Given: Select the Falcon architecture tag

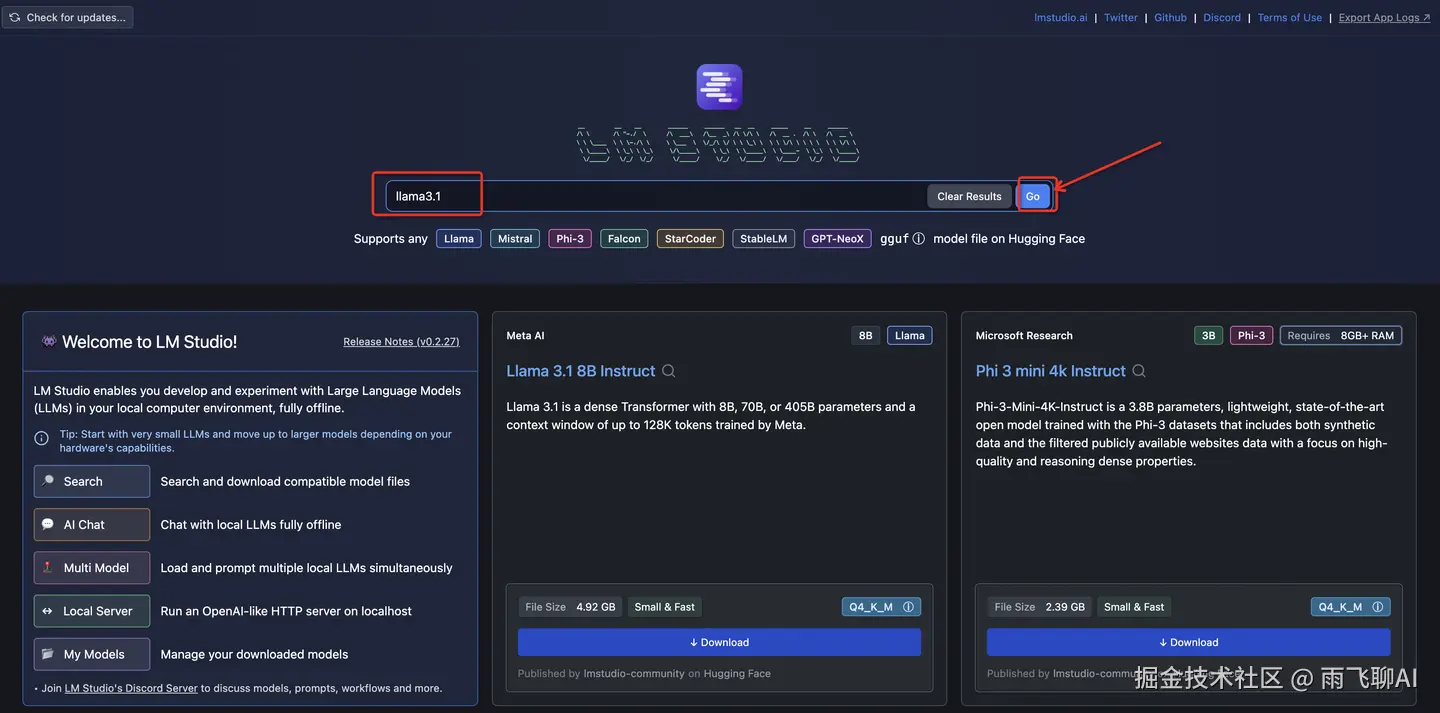Looking at the screenshot, I should pos(624,239).
